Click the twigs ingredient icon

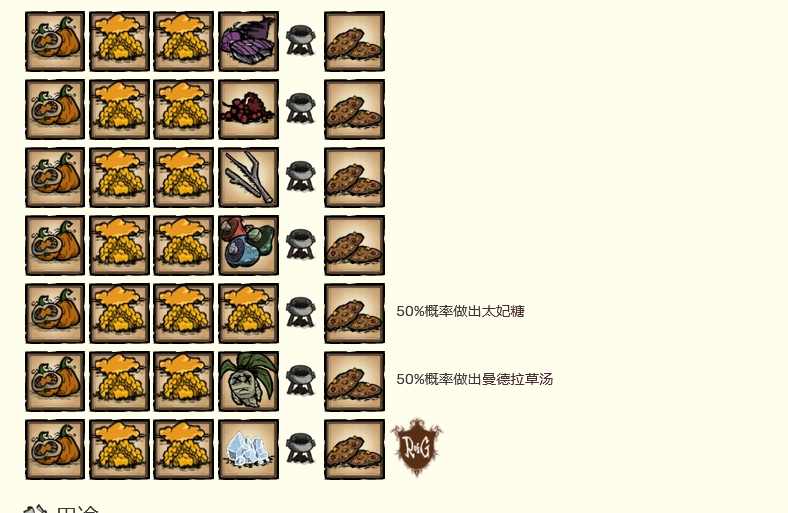(x=248, y=177)
